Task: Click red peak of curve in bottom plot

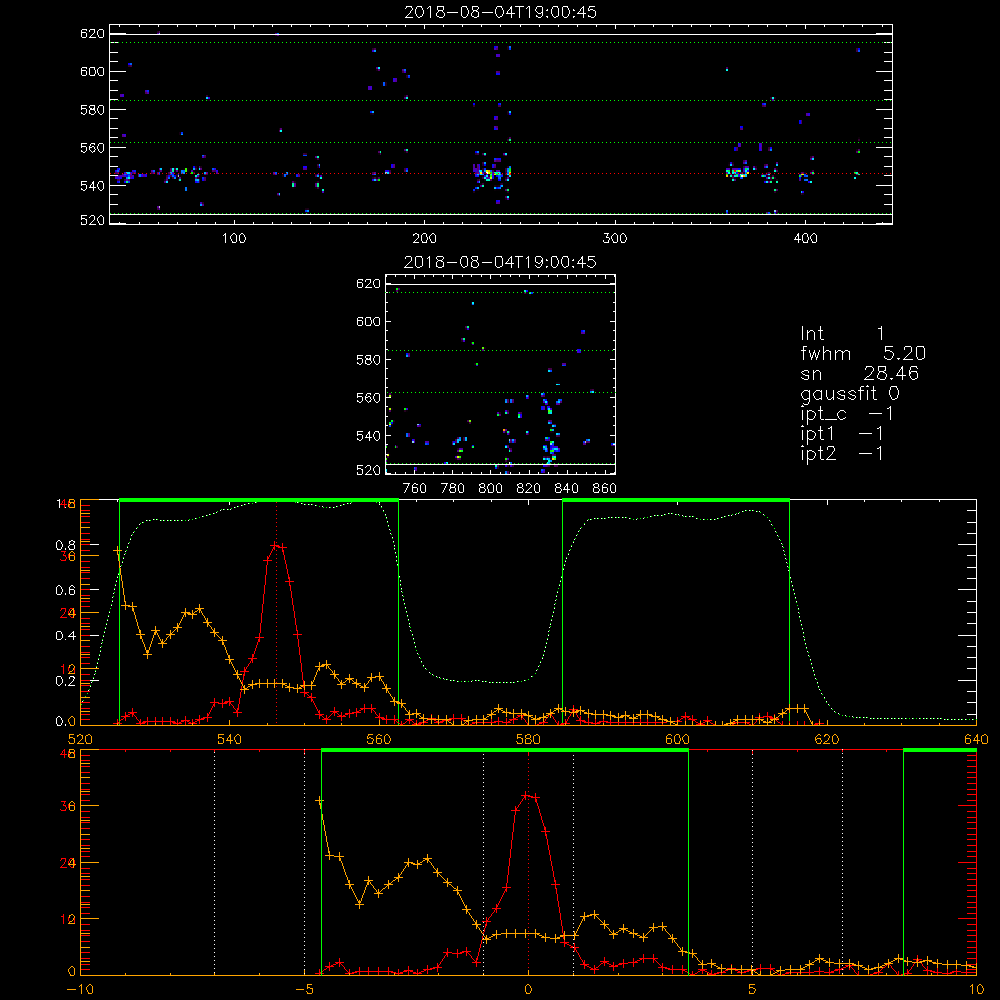Action: coord(527,795)
